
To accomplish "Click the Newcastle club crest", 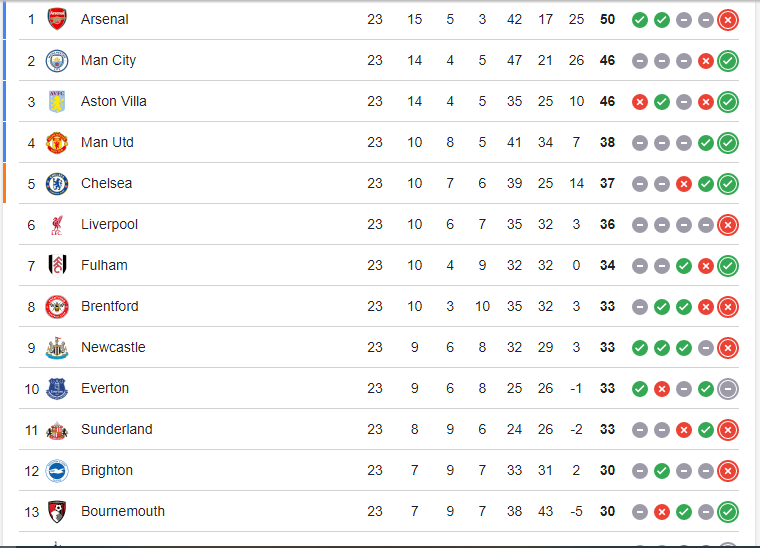I will tap(56, 348).
